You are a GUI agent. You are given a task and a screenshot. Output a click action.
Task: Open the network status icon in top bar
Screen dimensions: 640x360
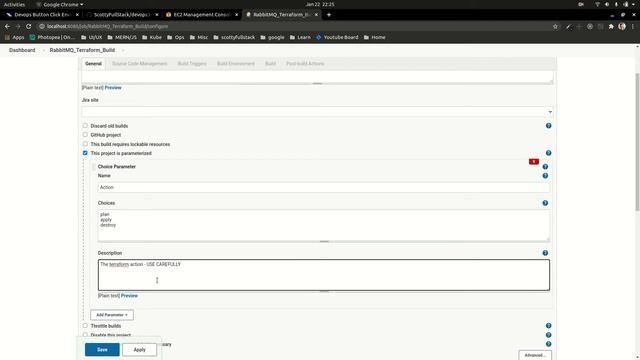pos(598,4)
